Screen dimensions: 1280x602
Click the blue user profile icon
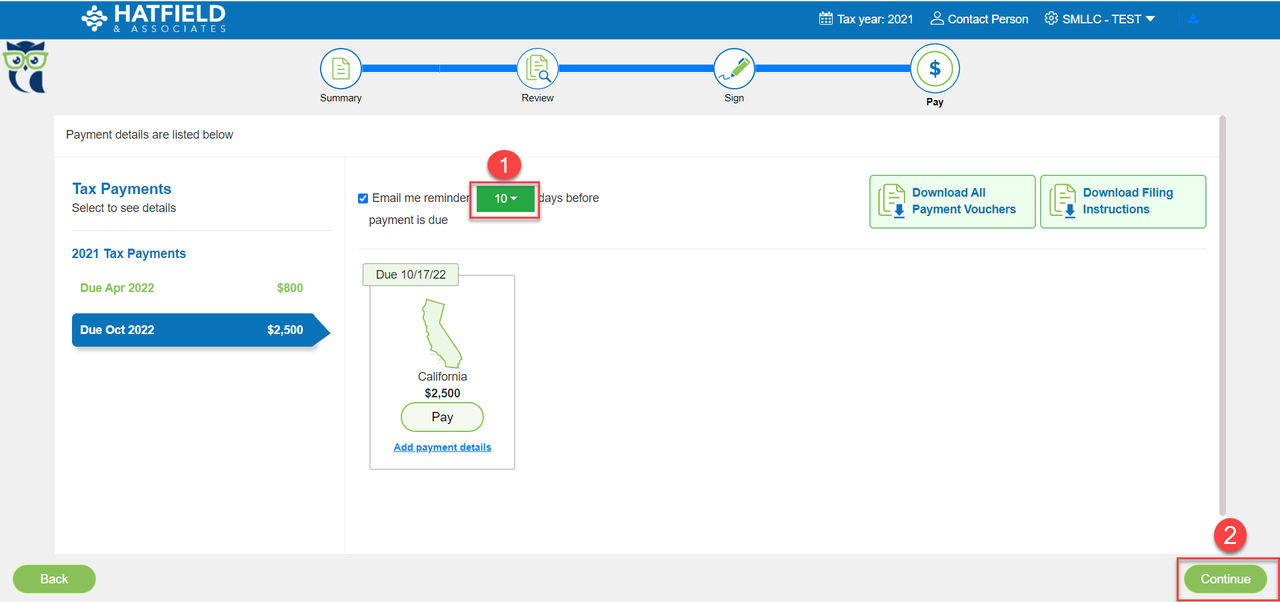[1194, 19]
